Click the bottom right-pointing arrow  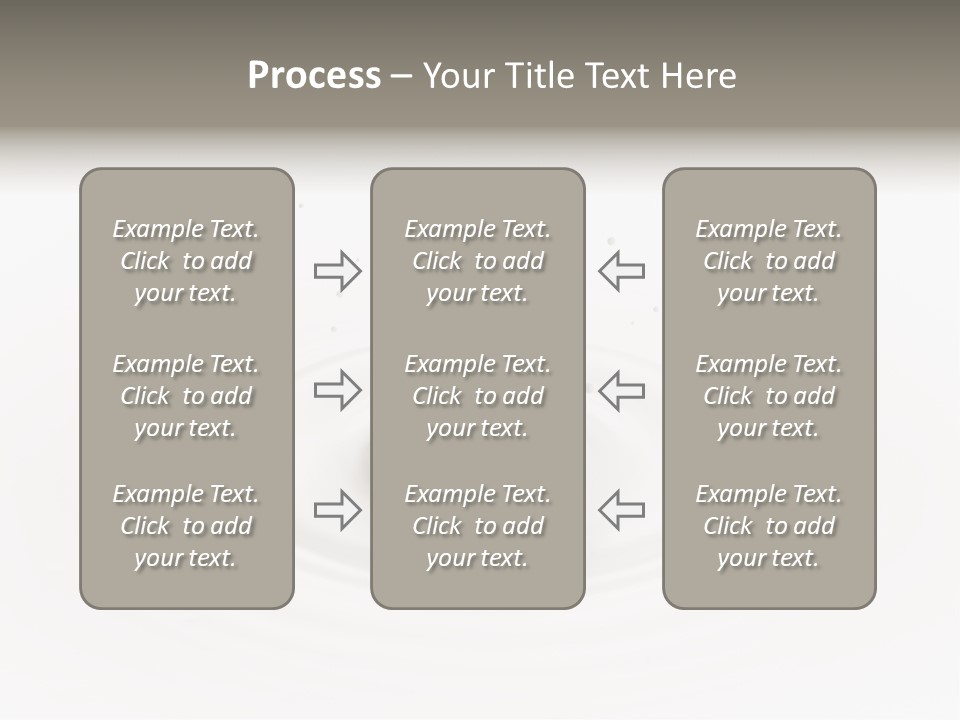coord(337,509)
